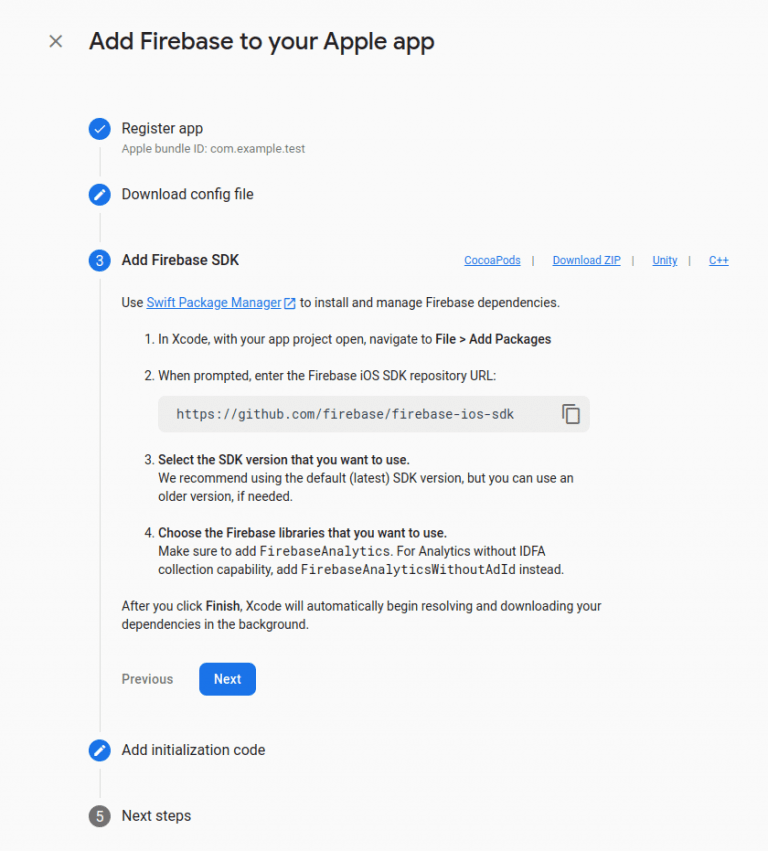This screenshot has width=768, height=851.
Task: Open the C++ integration instructions
Action: [719, 260]
